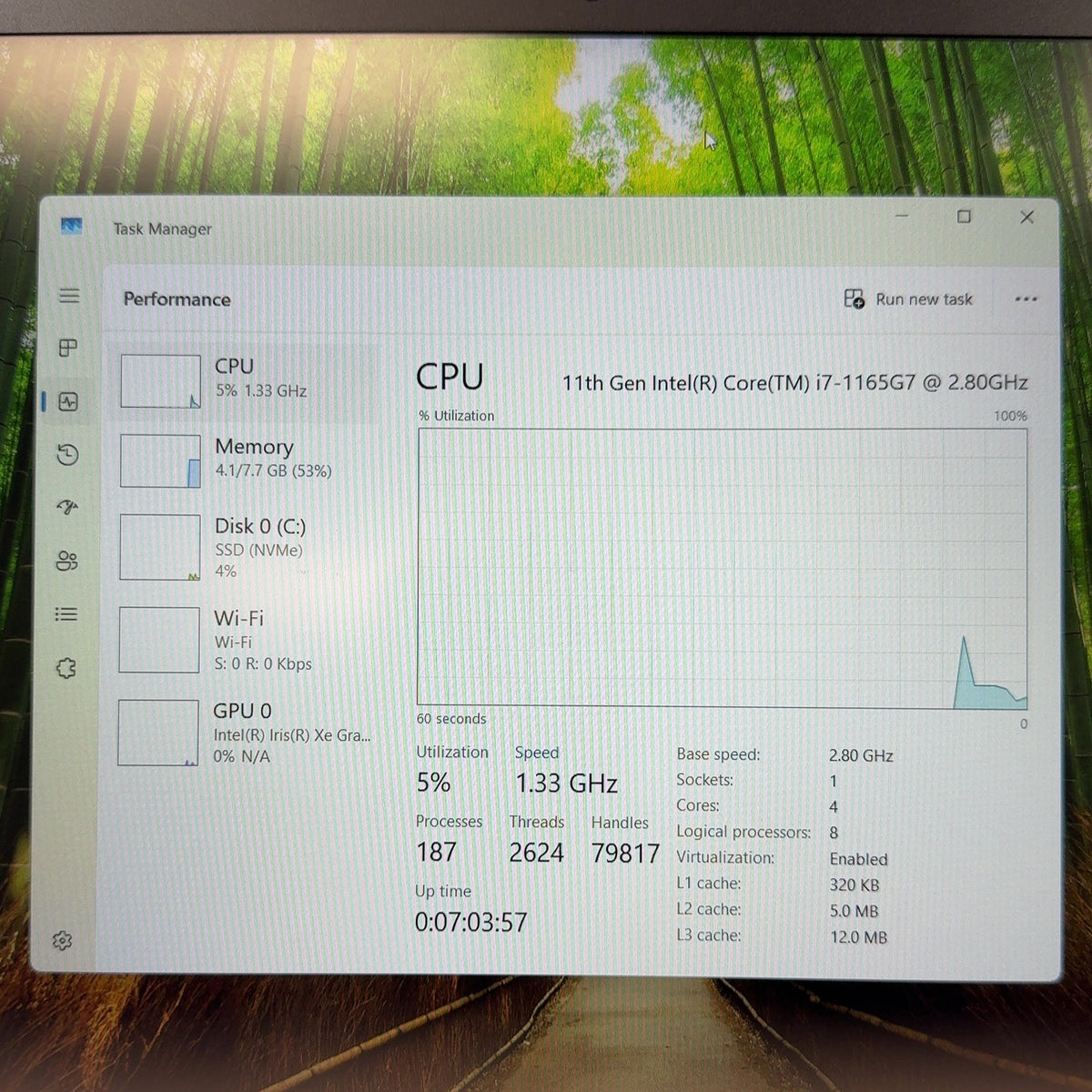Click the Run new task button

(x=908, y=298)
